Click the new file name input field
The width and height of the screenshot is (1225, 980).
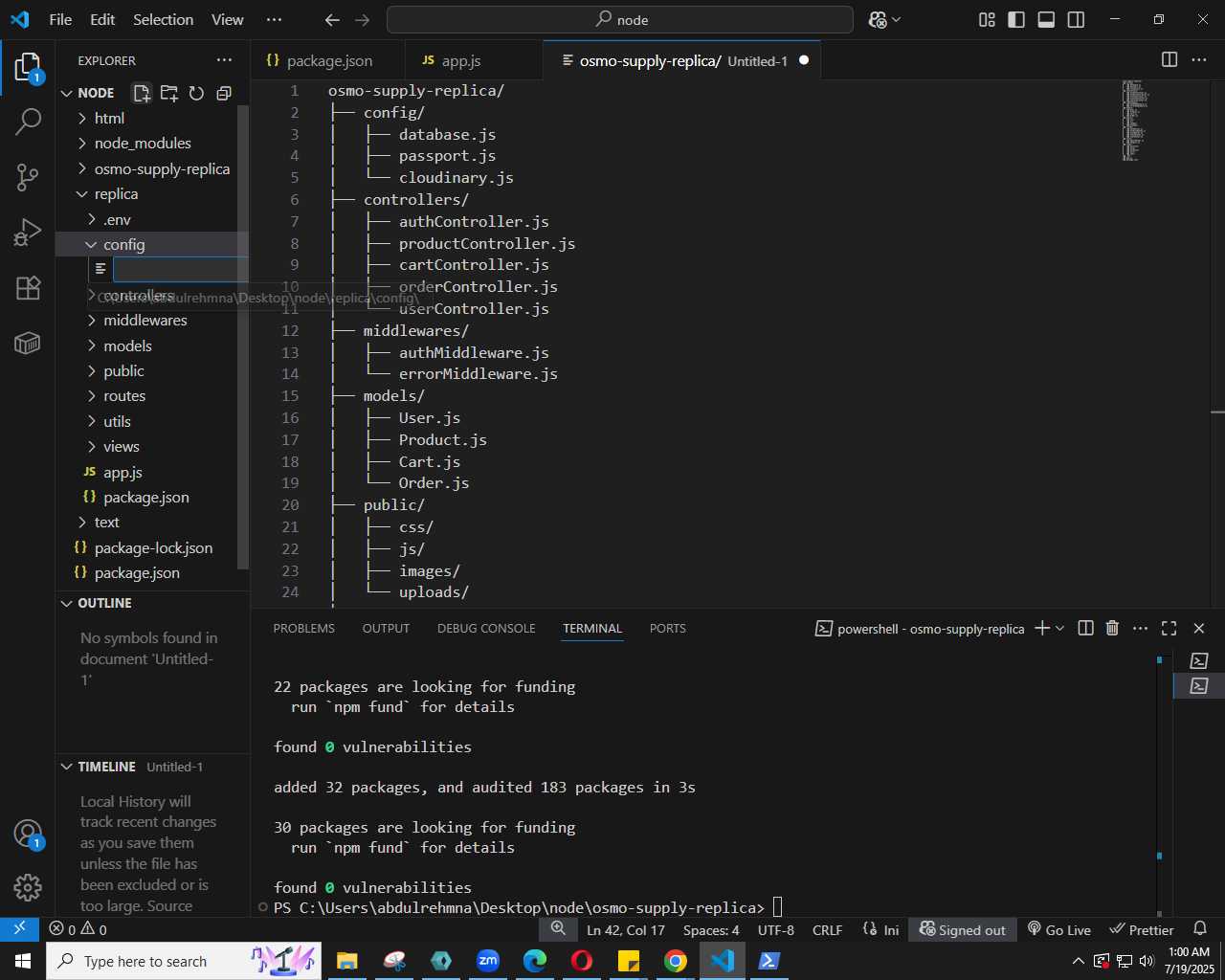coord(180,270)
